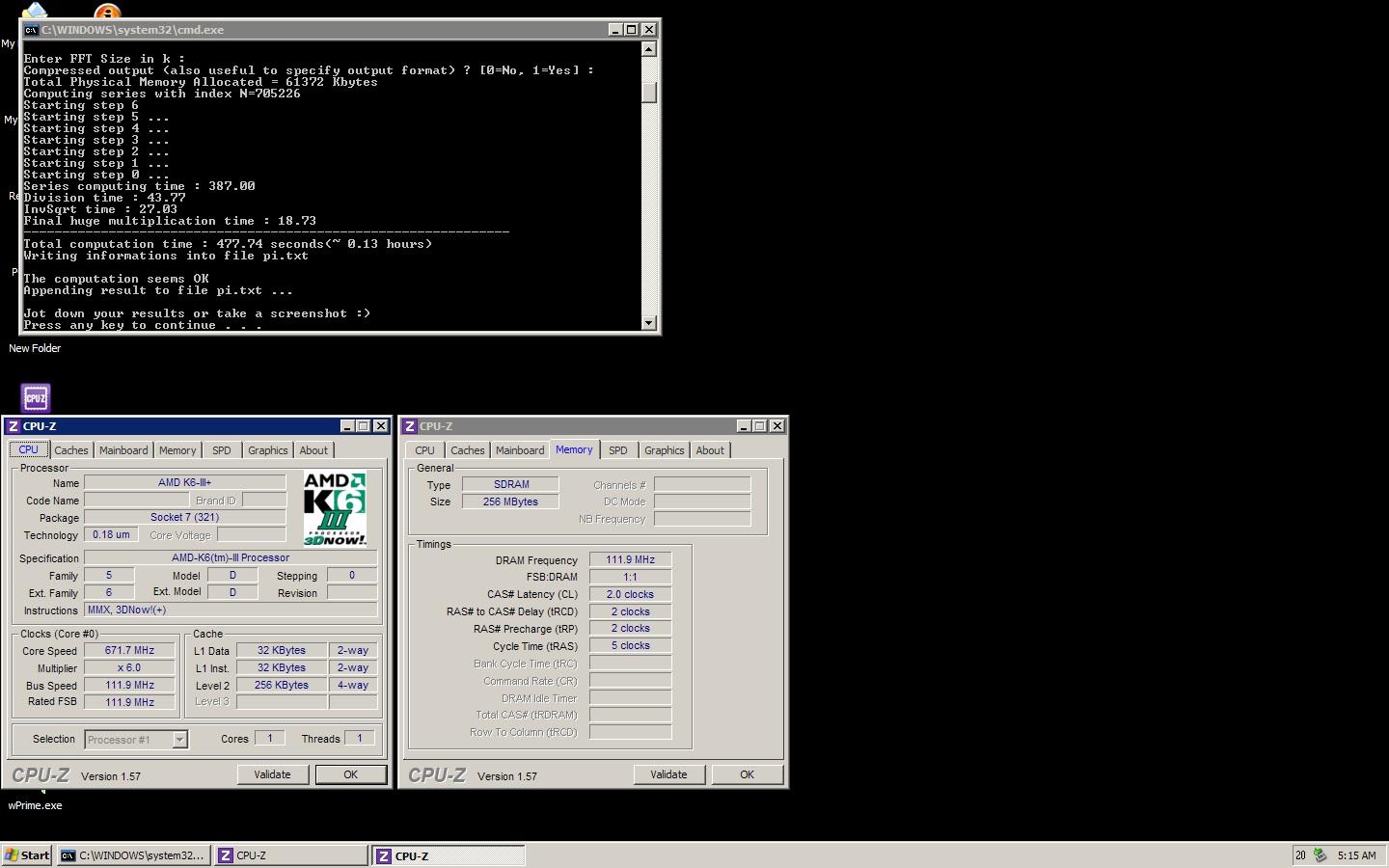1389x868 pixels.
Task: Activate the second CPU-Z taskbar button
Action: pyautogui.click(x=449, y=855)
